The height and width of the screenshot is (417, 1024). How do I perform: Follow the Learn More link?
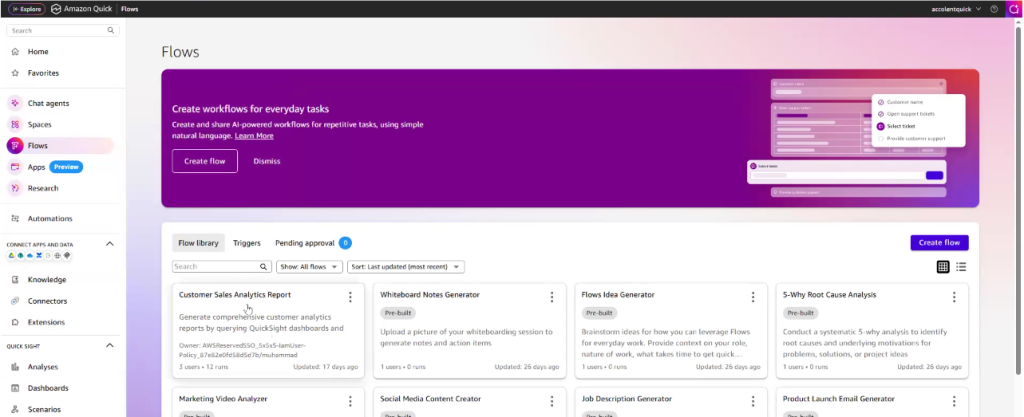coord(254,136)
